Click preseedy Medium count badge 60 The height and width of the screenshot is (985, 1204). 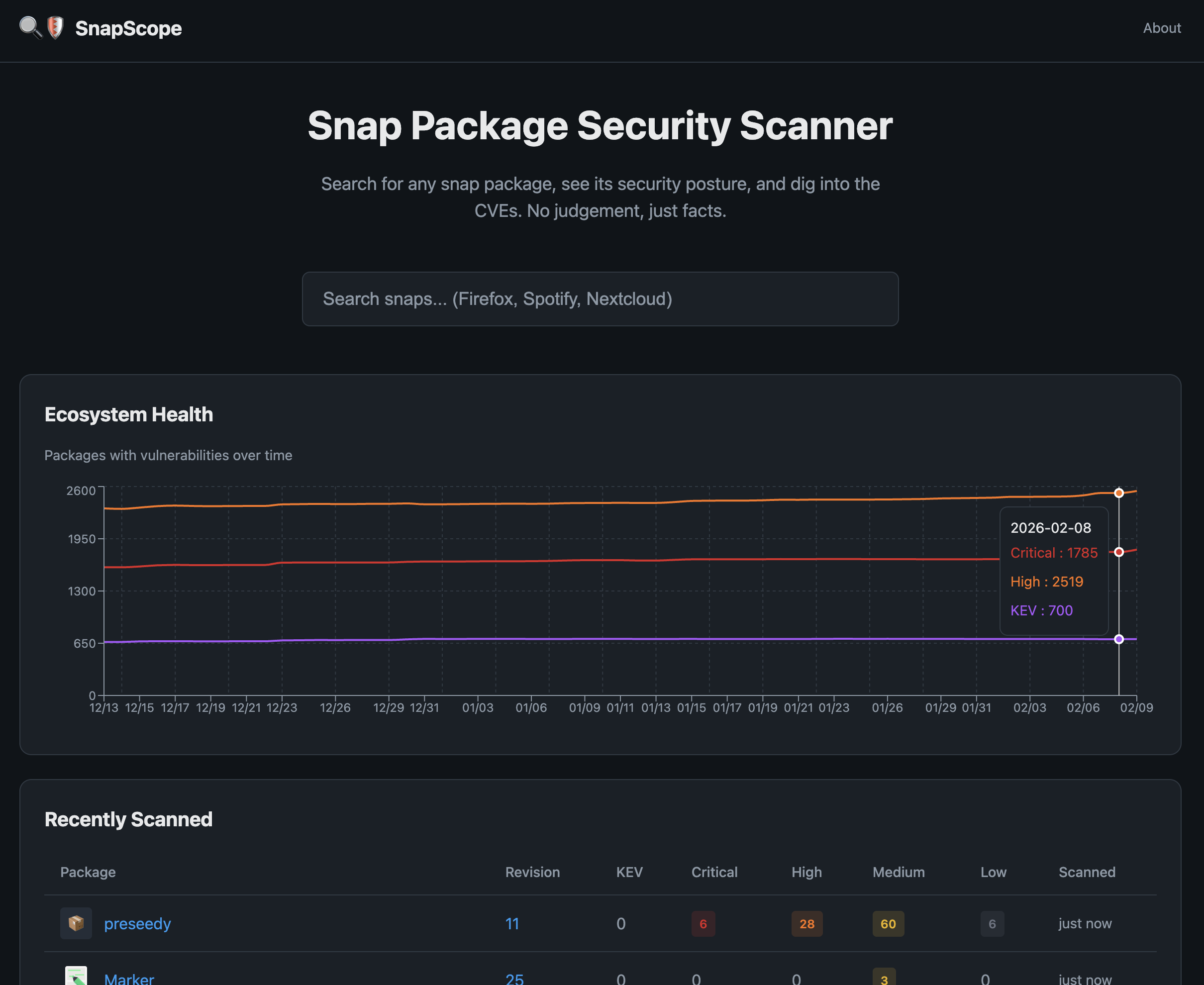pyautogui.click(x=888, y=924)
